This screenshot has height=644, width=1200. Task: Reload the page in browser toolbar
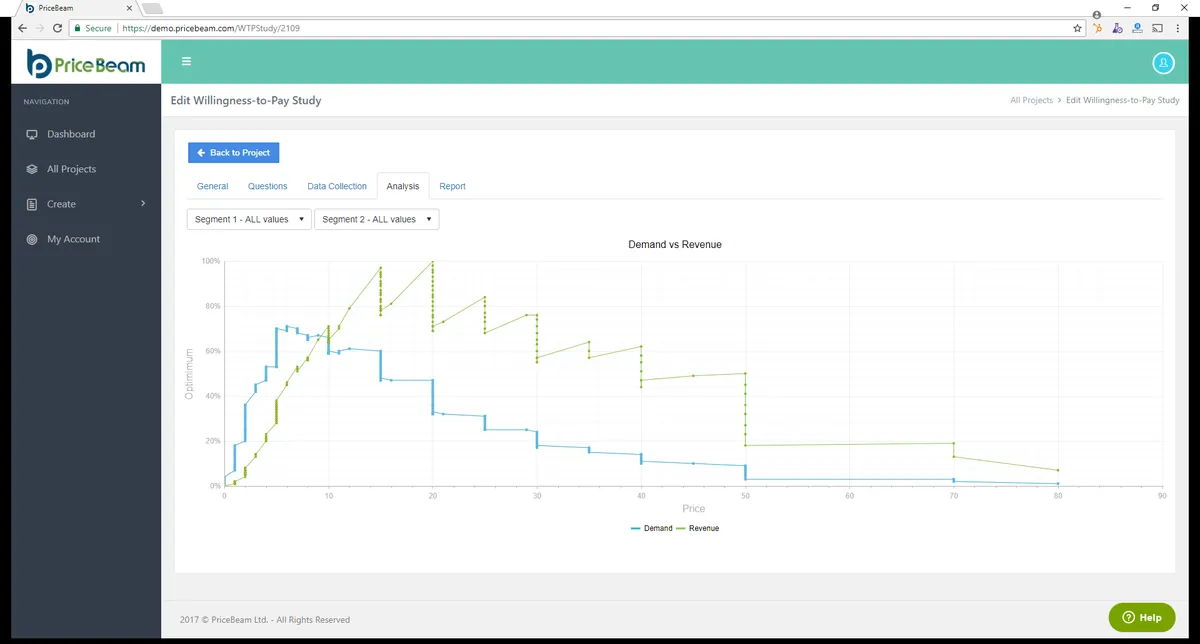coord(57,28)
